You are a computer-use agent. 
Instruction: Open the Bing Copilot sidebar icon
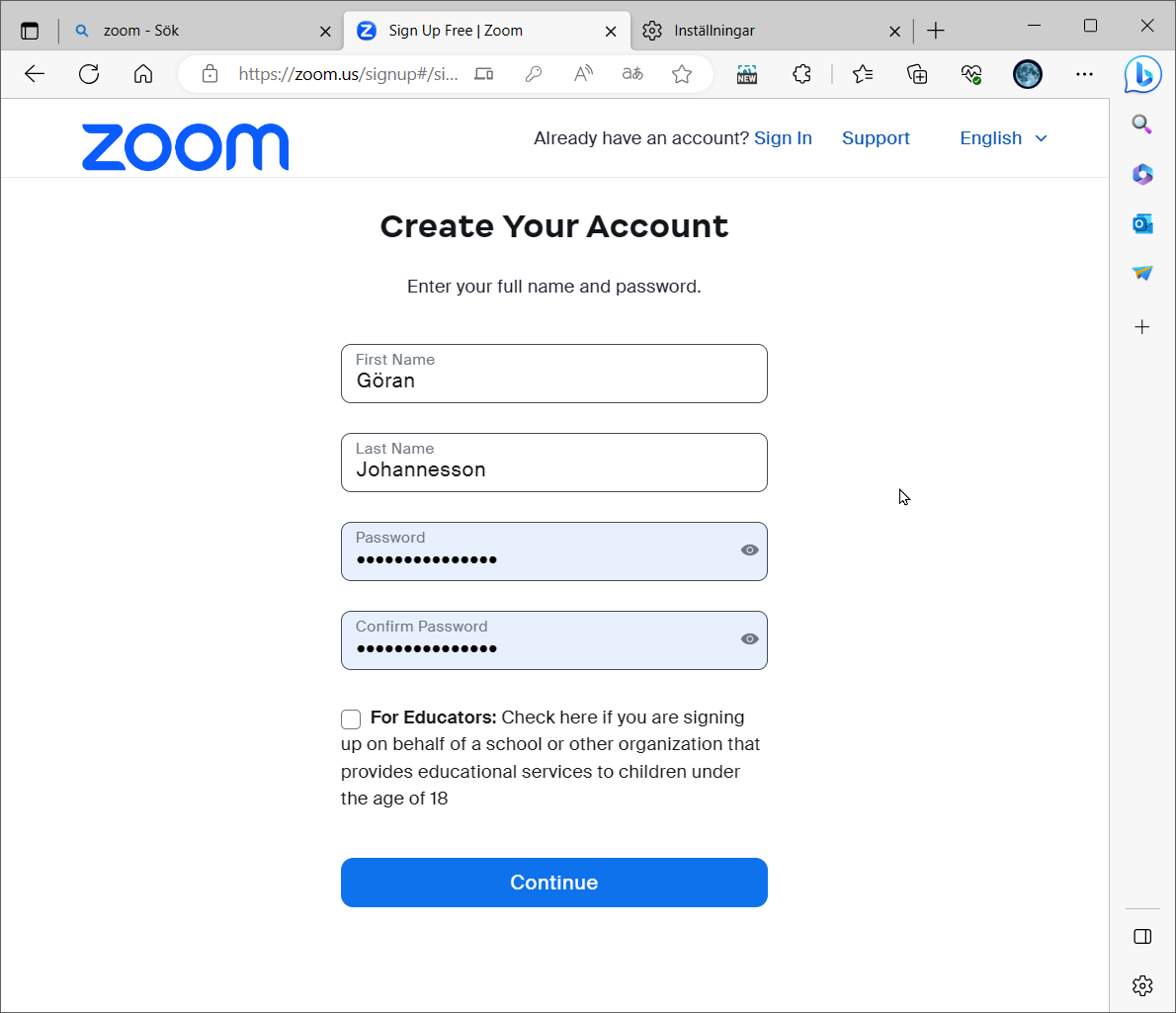1142,75
